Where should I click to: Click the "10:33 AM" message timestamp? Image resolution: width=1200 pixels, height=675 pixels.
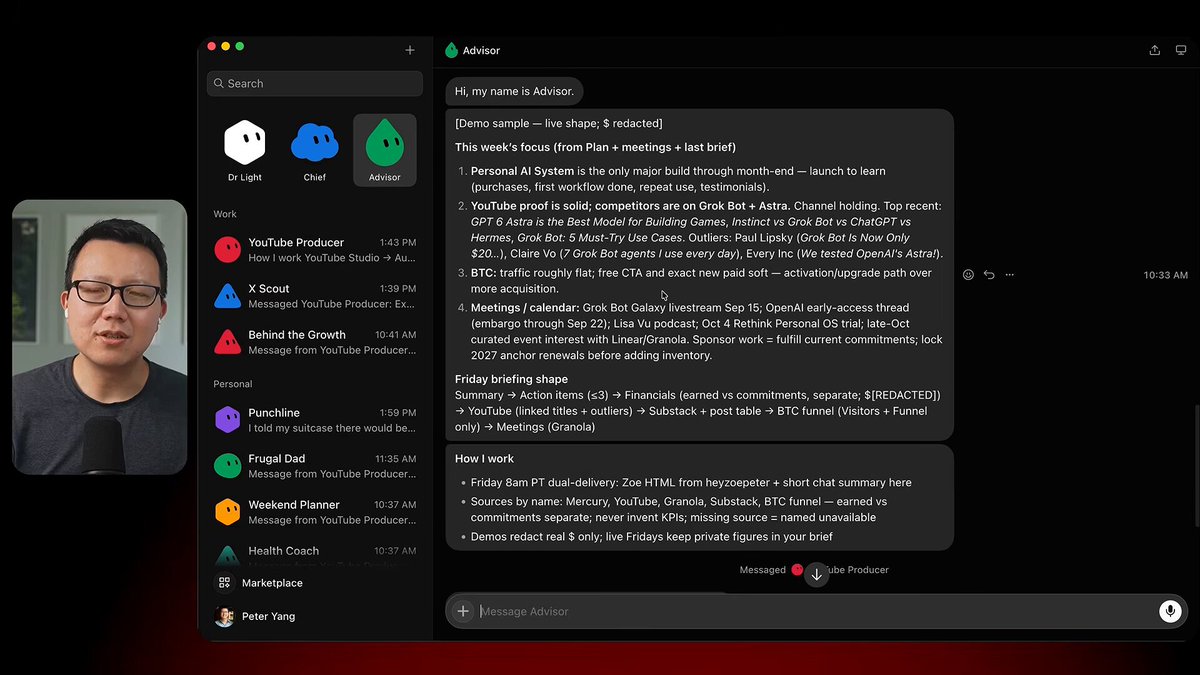pyautogui.click(x=1166, y=275)
